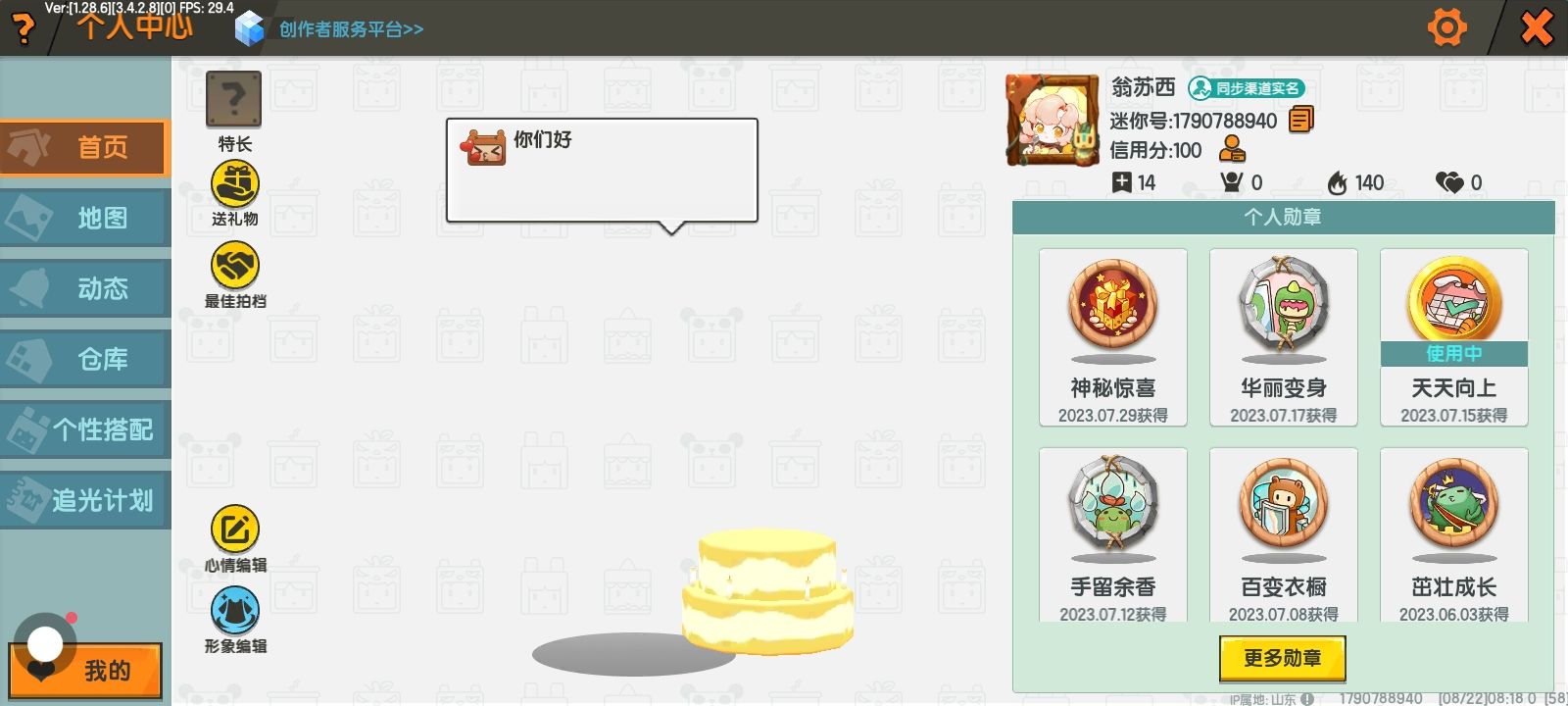
Task: Open the 创作者服务平台 link
Action: [x=351, y=29]
